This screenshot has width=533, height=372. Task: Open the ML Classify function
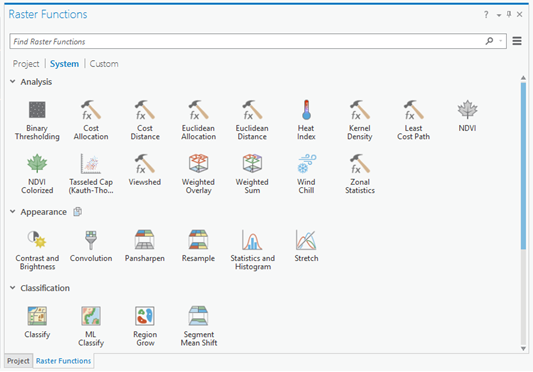91,326
